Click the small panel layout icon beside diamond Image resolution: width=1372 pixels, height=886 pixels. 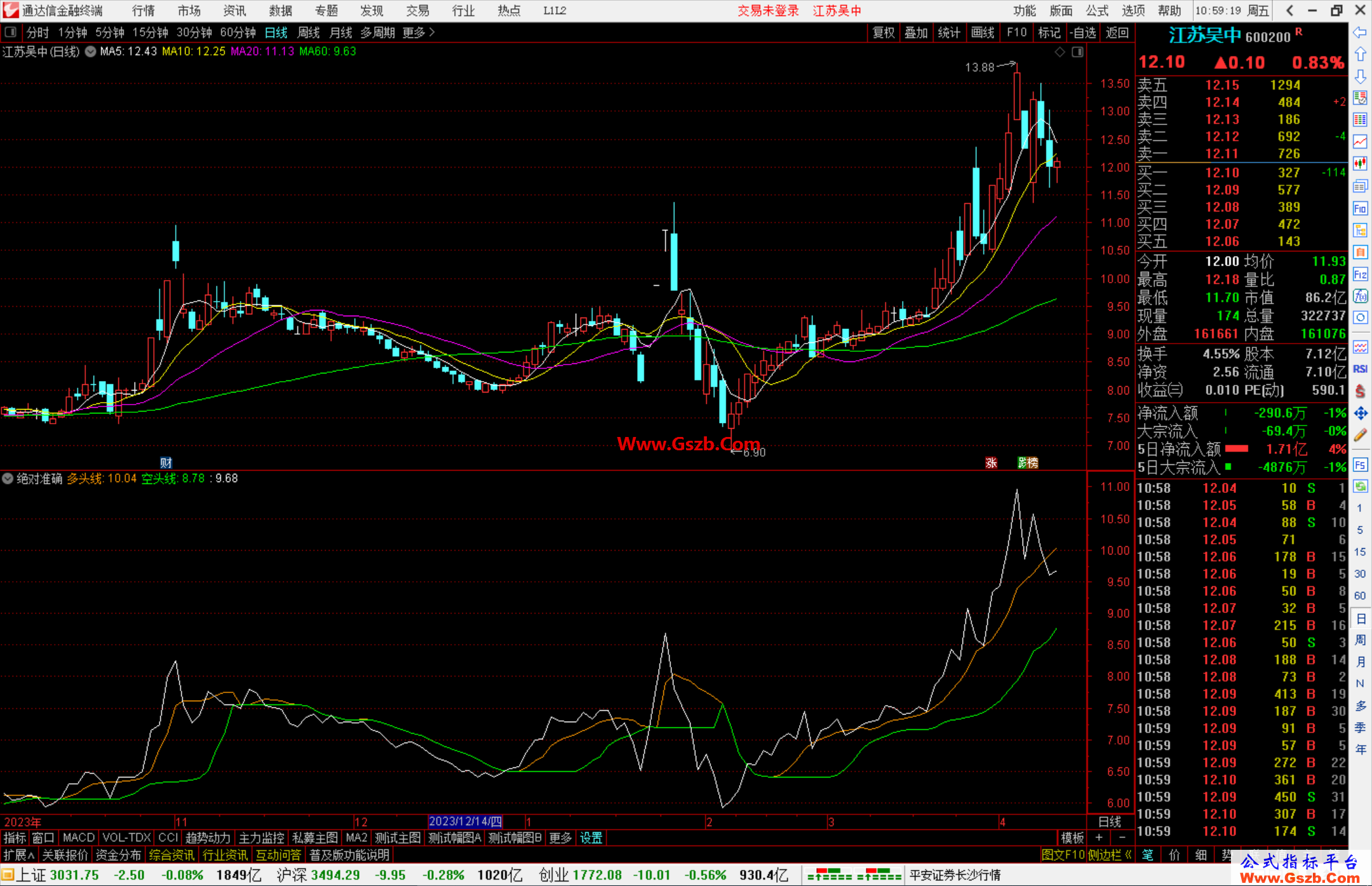[x=1077, y=52]
